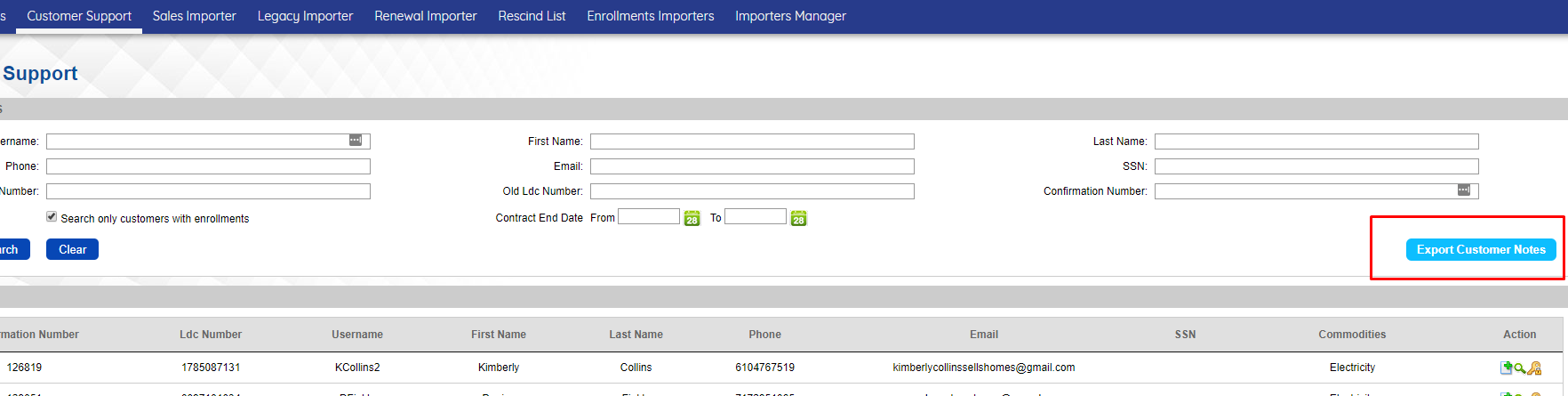
Task: Click first name Kimberly cell
Action: coord(499,368)
